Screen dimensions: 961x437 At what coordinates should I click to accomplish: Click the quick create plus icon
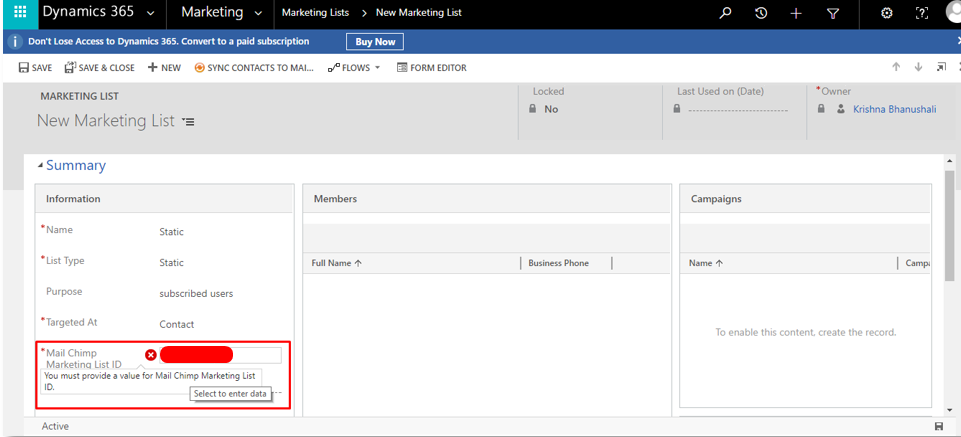click(x=796, y=13)
